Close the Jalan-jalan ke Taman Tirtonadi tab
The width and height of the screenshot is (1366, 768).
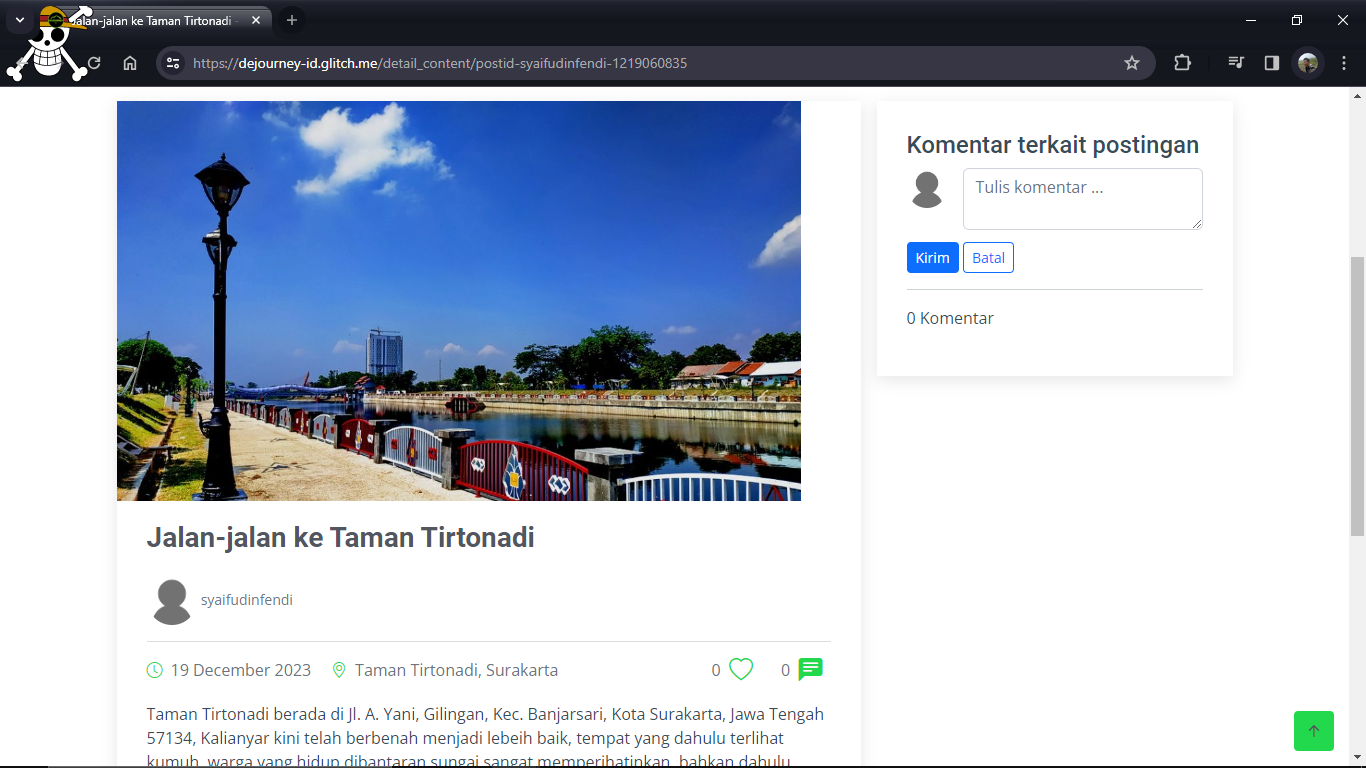pos(256,20)
